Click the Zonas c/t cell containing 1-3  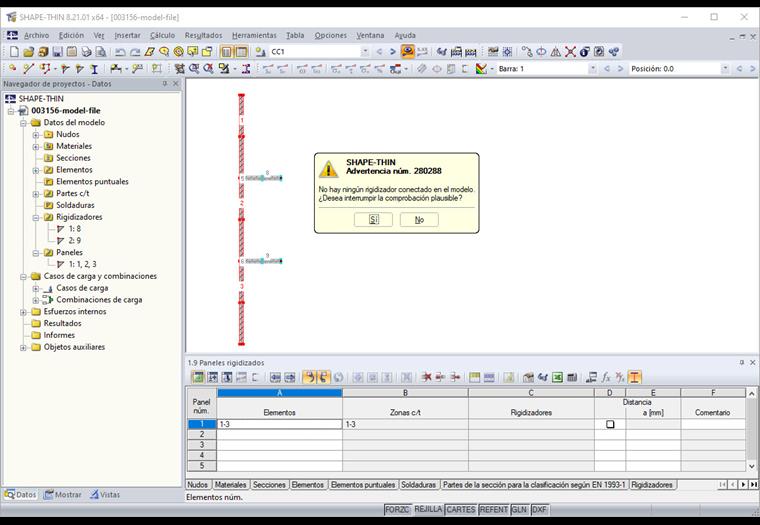click(x=405, y=424)
